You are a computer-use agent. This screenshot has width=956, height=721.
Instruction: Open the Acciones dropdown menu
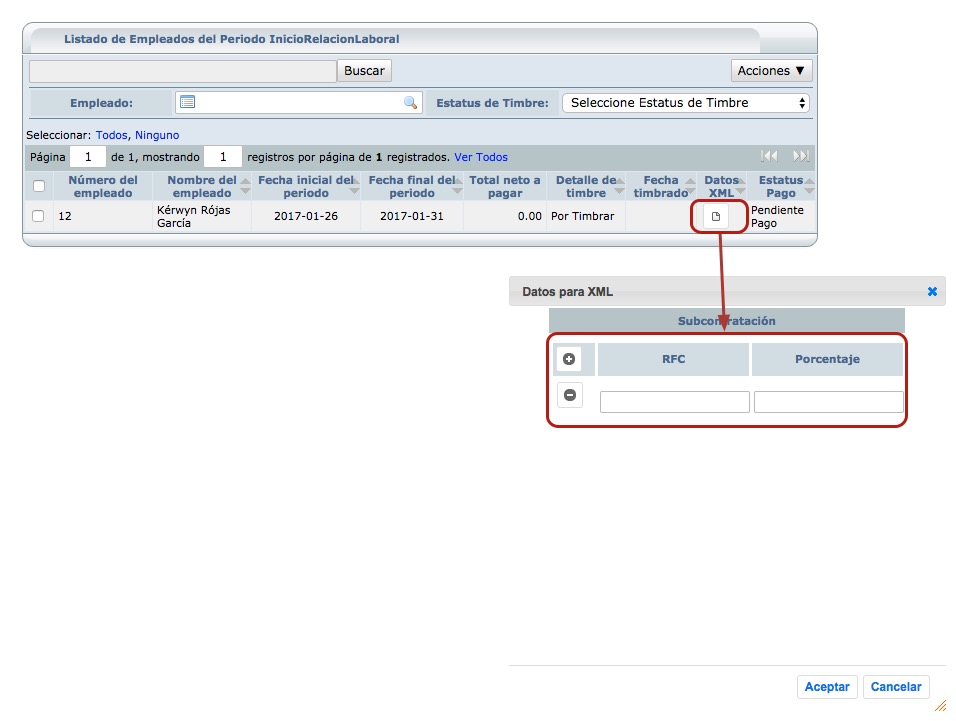(x=771, y=71)
